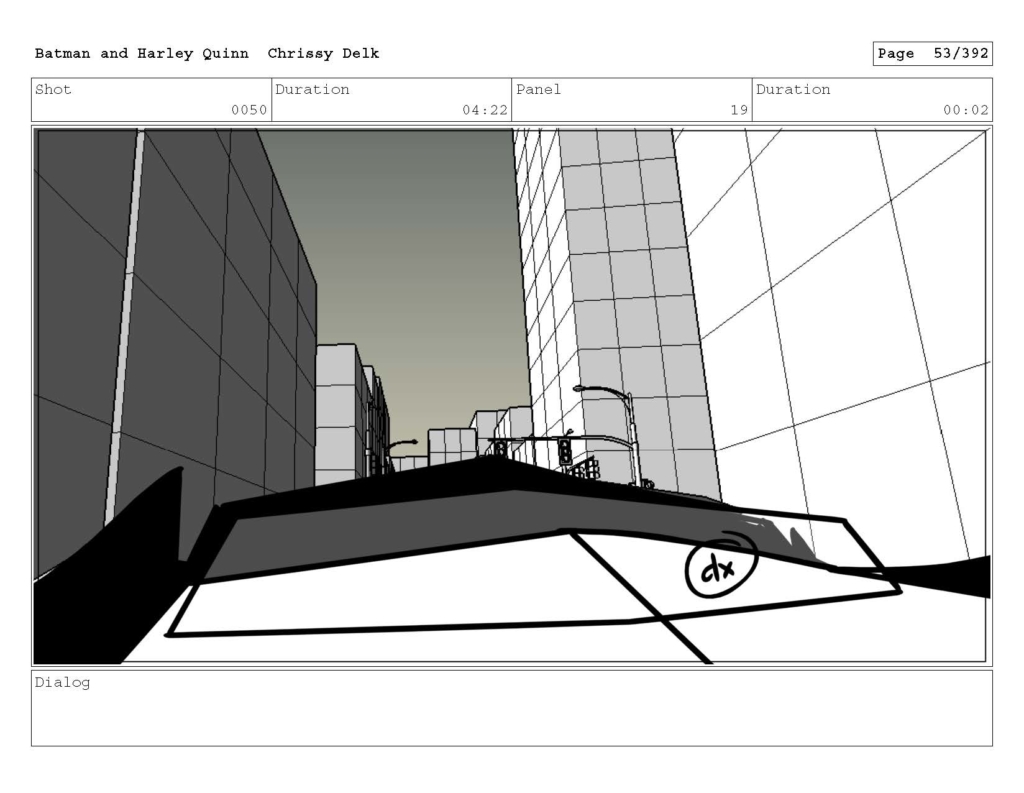The width and height of the screenshot is (1024, 793).
Task: Click the "Dialog" label in the dialog box
Action: [x=63, y=683]
